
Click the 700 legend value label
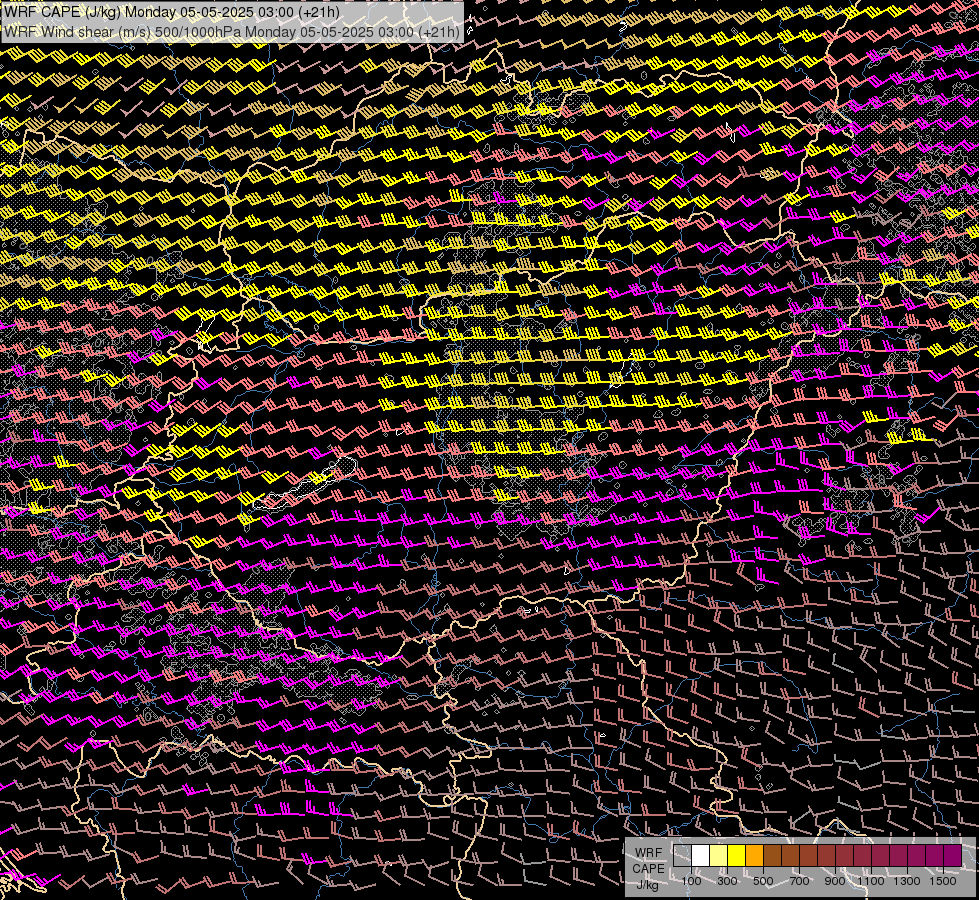pos(799,881)
